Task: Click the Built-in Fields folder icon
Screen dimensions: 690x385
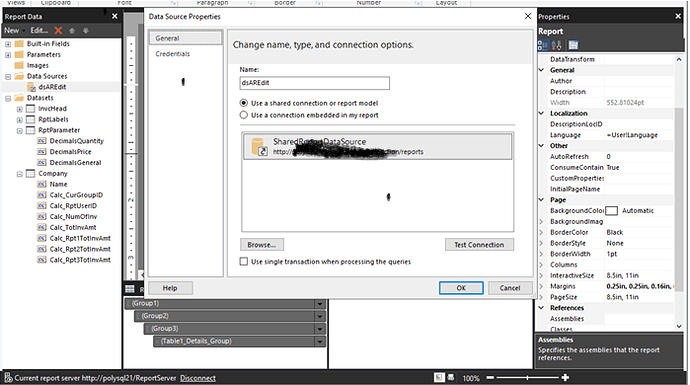Action: (19, 44)
